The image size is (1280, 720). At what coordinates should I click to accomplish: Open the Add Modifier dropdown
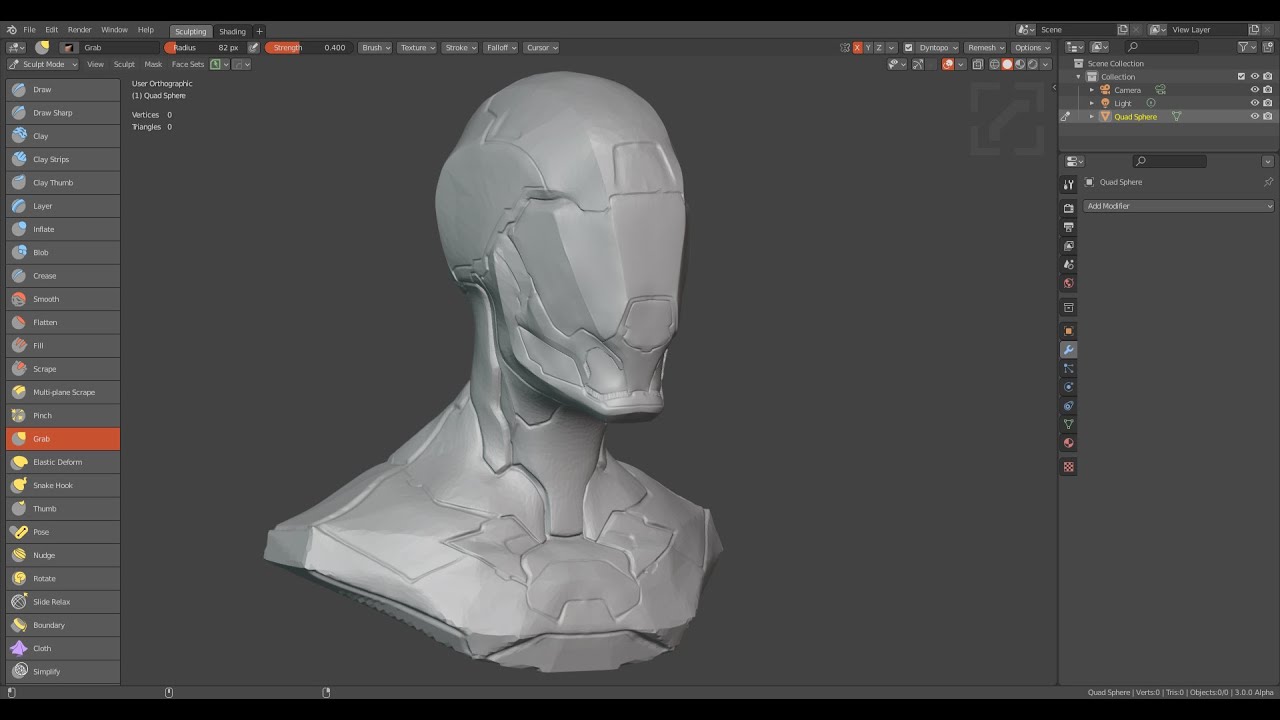(x=1179, y=206)
